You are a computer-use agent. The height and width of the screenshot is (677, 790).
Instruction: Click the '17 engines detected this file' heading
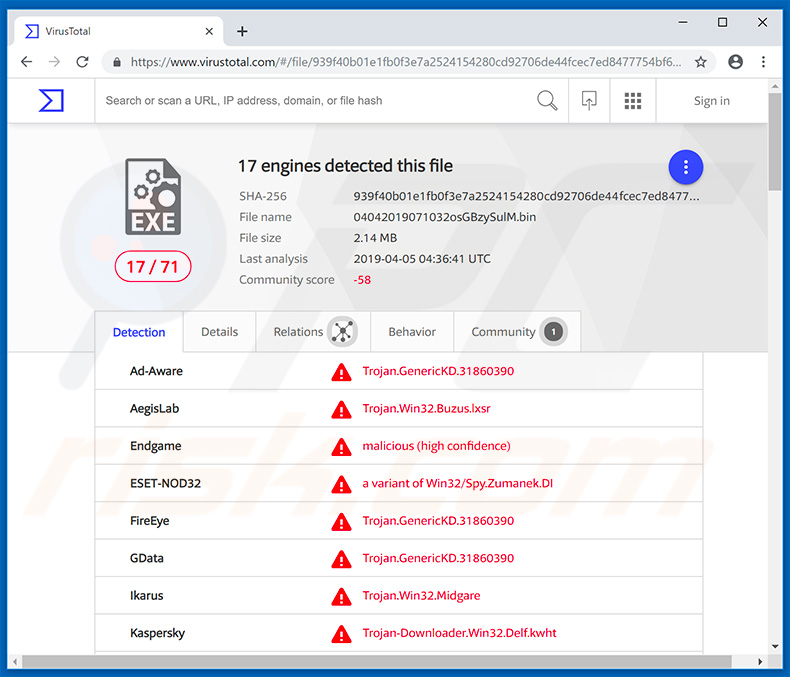(345, 166)
